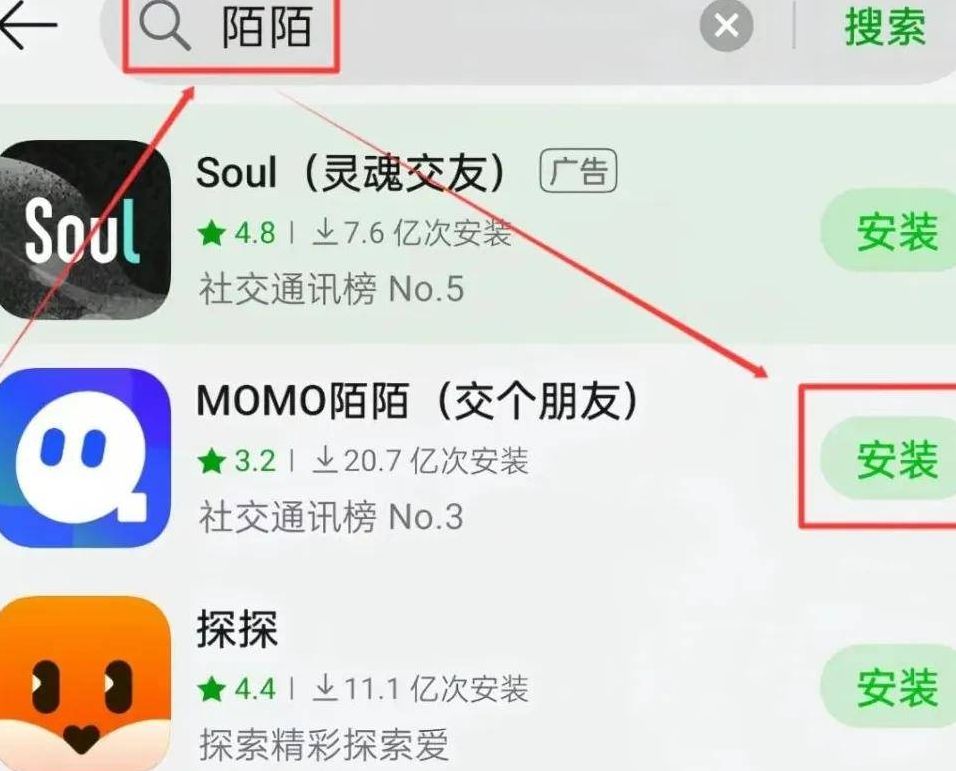Open MOMO陌陌 (交个朋友) title

[x=417, y=400]
